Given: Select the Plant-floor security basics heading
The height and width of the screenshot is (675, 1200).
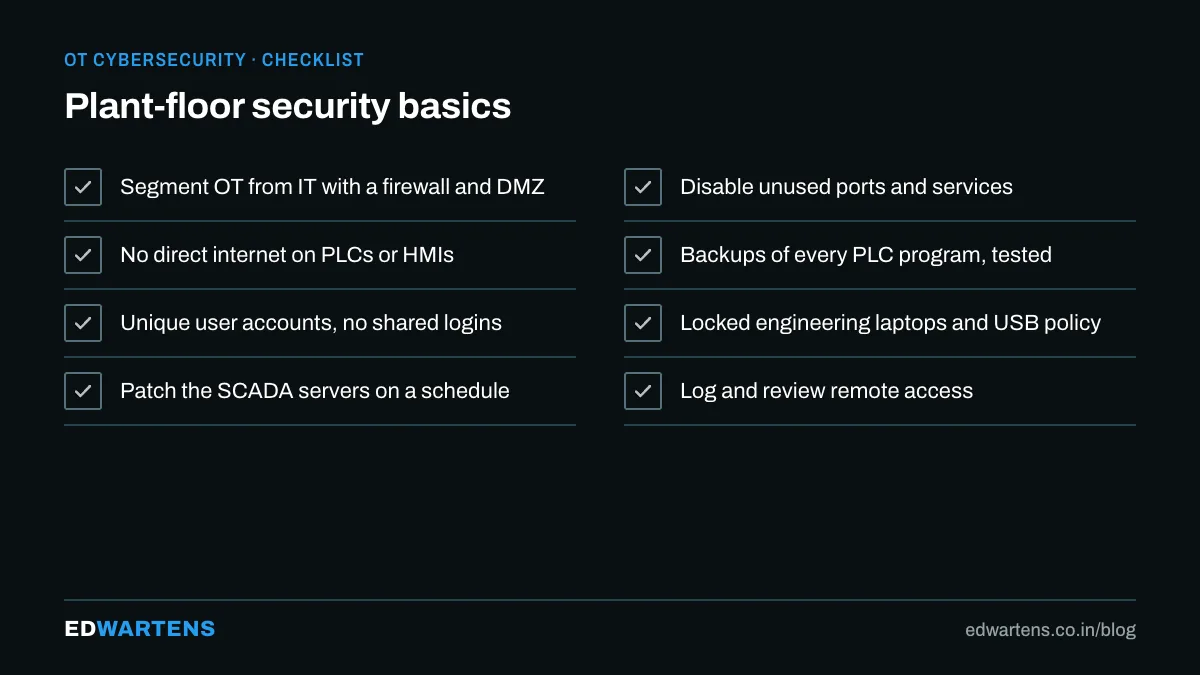Looking at the screenshot, I should pyautogui.click(x=288, y=106).
